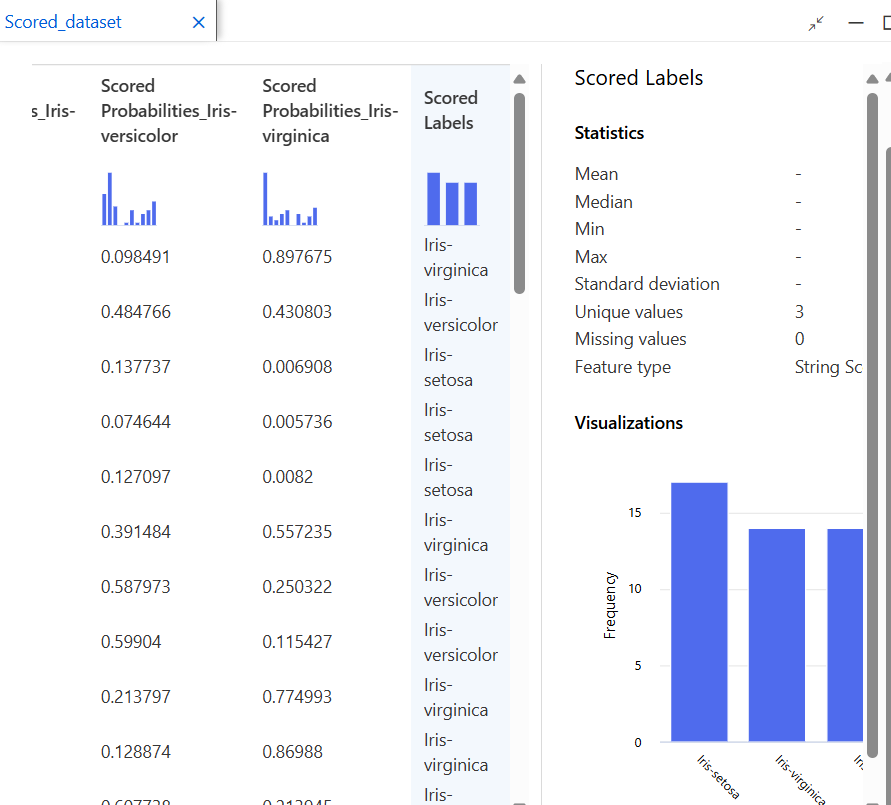
Task: Select the Scored_dataset tab
Action: pyautogui.click(x=63, y=22)
